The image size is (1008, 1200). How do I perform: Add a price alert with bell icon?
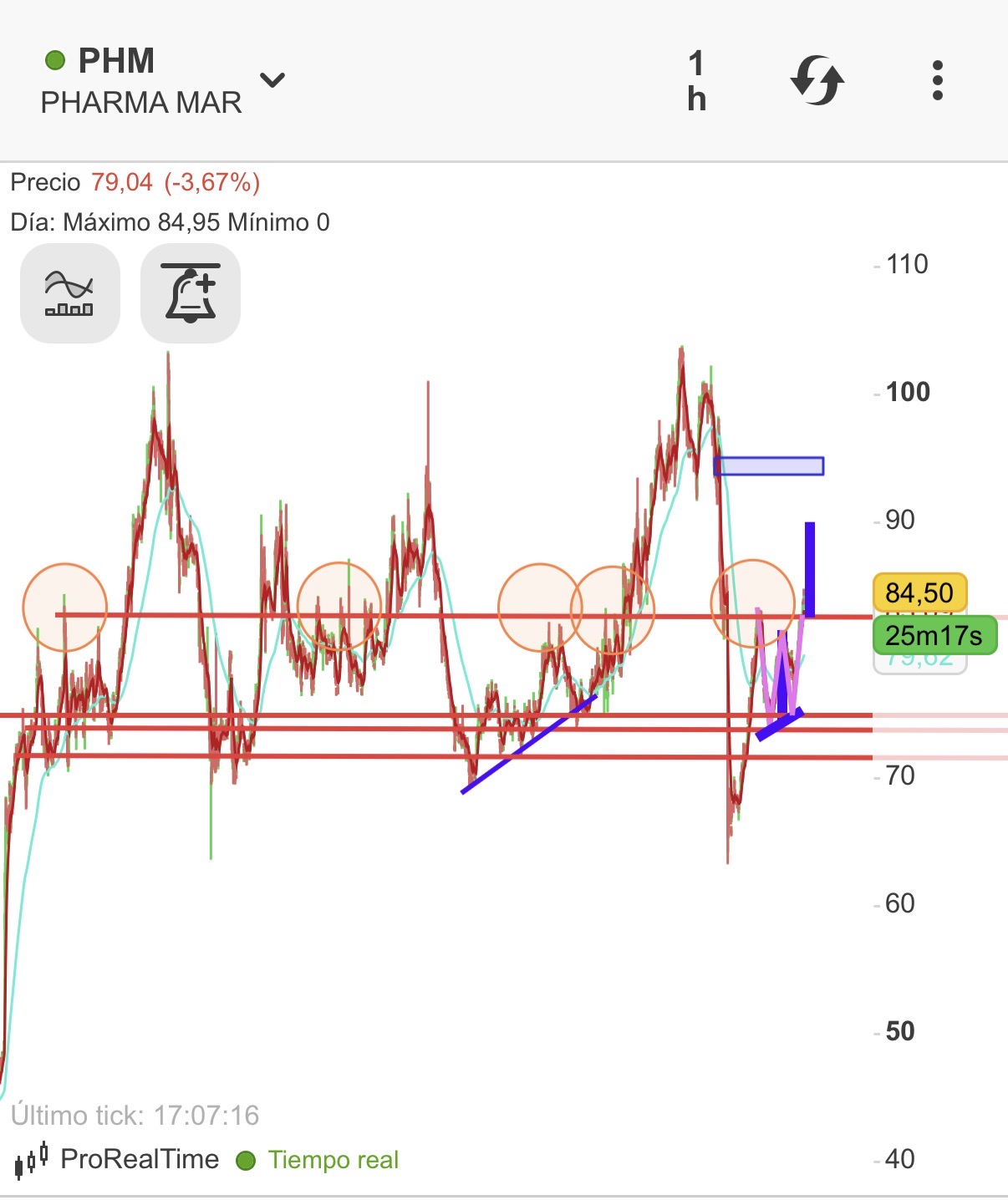(191, 293)
